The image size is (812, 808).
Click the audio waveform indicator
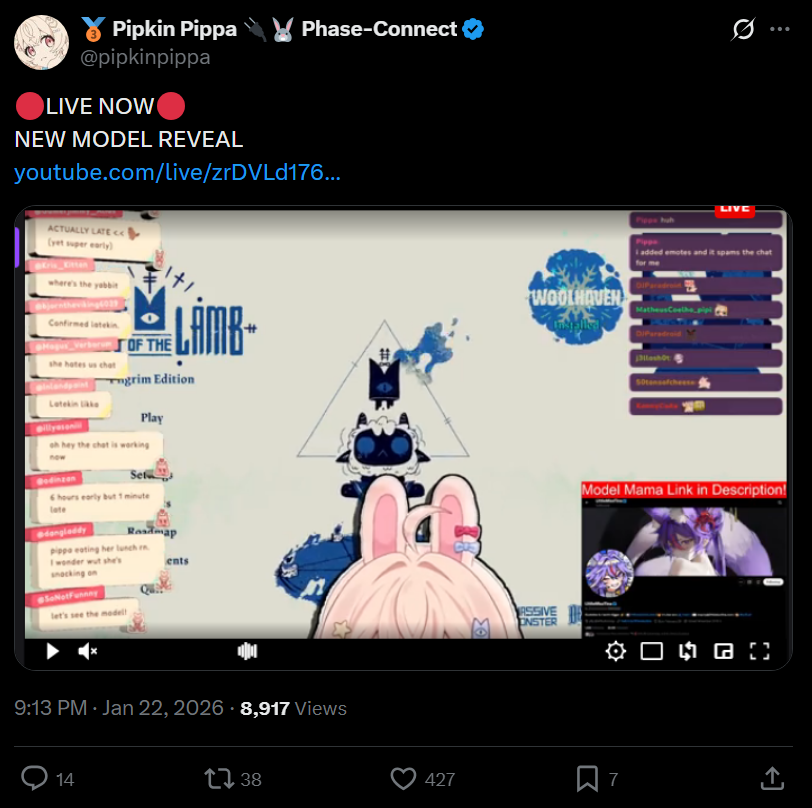247,651
